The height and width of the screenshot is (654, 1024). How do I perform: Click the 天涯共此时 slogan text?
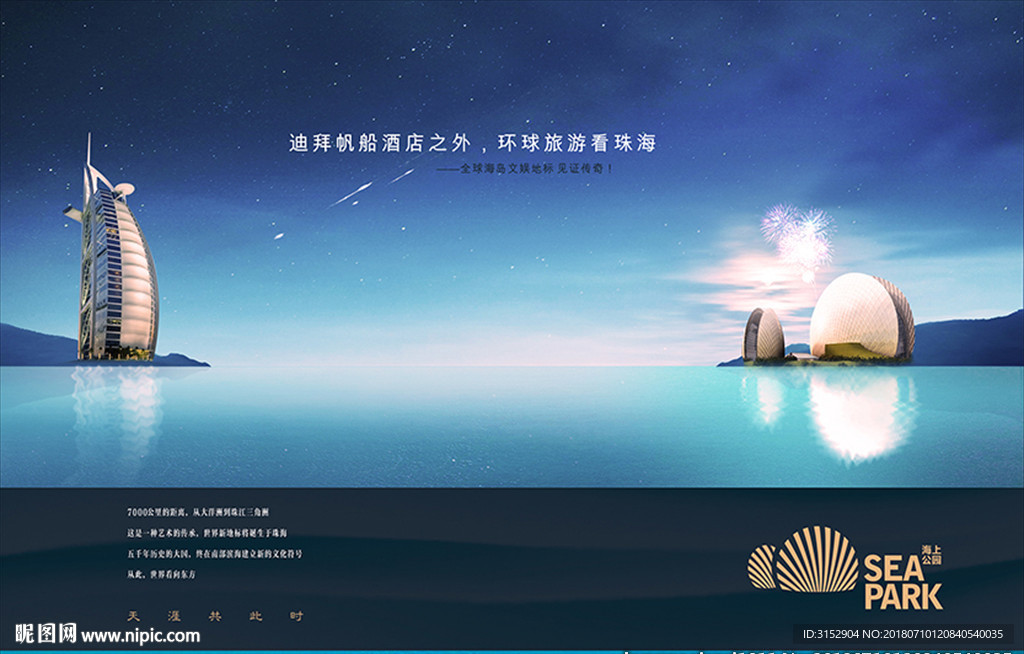(x=215, y=617)
